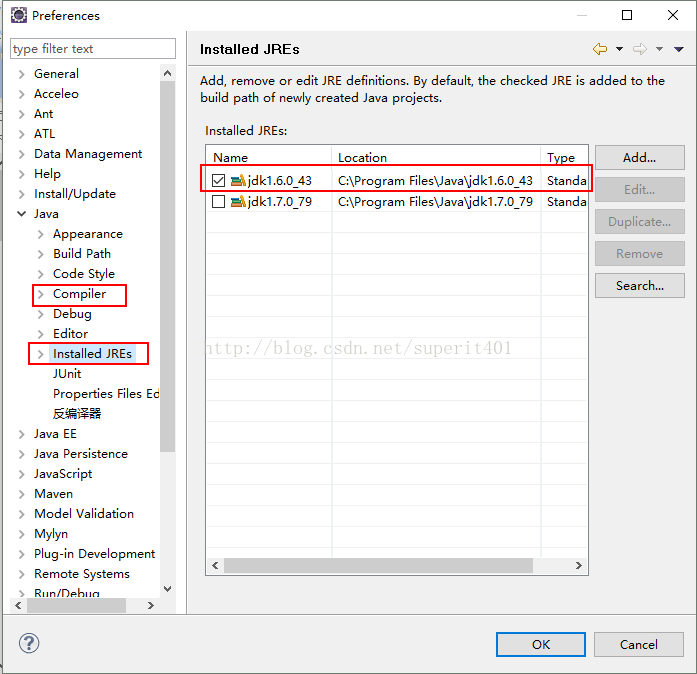Select jdk1.6.0_43 location path cell
This screenshot has height=674, width=697.
tap(435, 181)
